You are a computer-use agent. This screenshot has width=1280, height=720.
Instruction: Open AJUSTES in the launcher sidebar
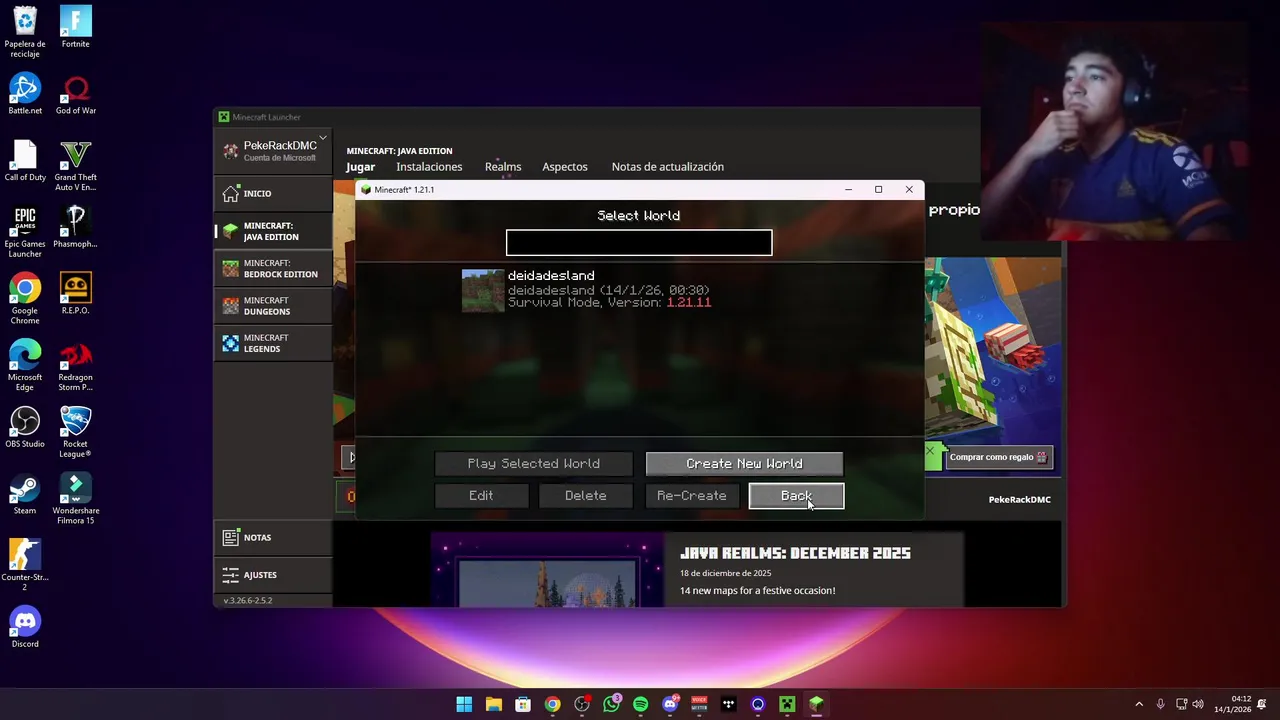(x=273, y=574)
